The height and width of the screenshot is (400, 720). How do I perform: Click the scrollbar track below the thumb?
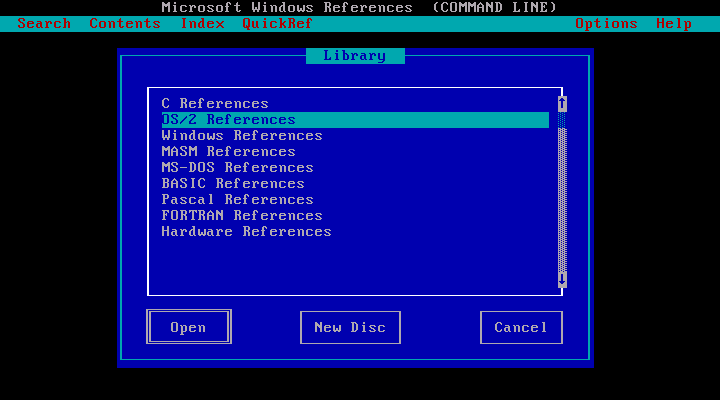point(562,200)
